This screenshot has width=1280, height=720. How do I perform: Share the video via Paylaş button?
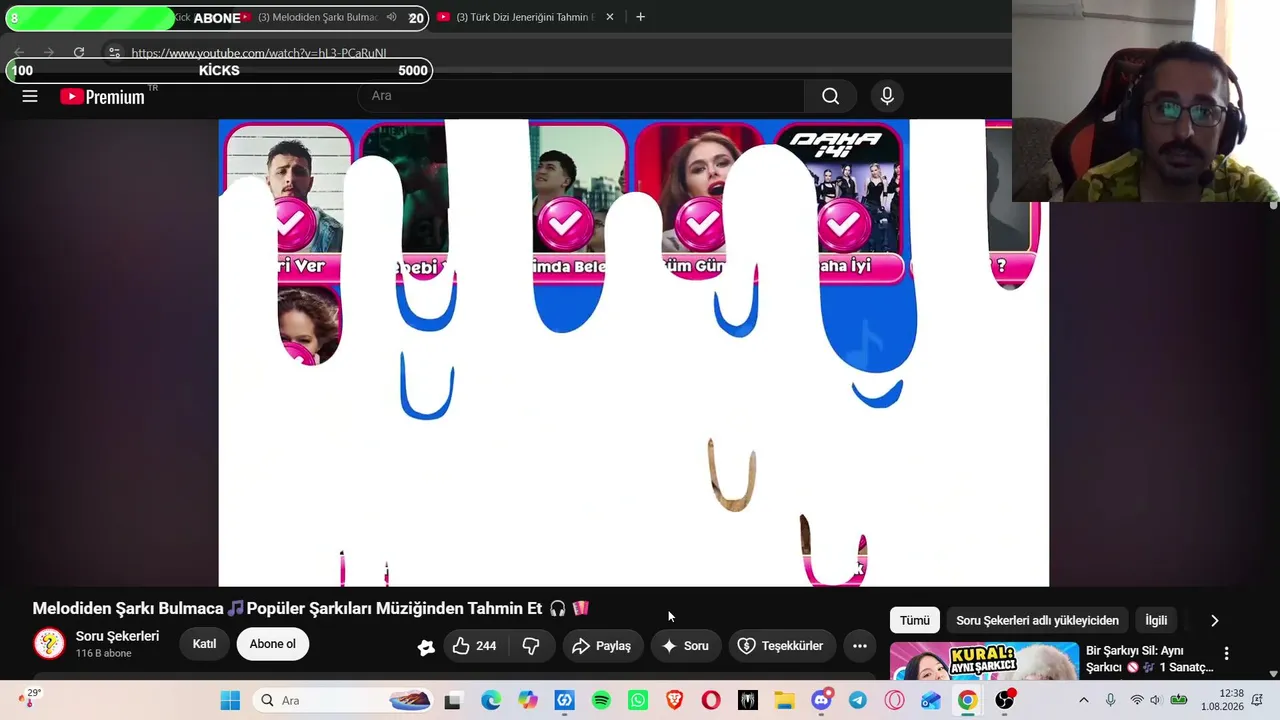(601, 646)
